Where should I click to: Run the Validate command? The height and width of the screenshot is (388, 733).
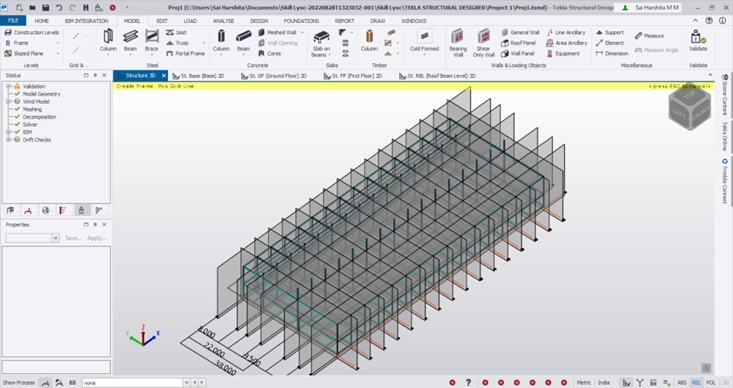[x=697, y=40]
